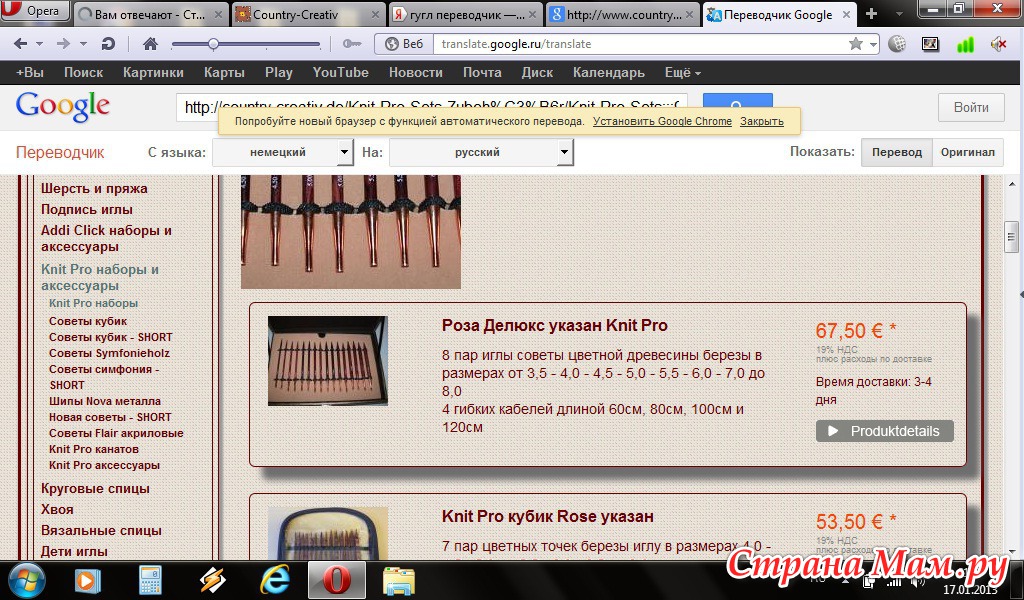The height and width of the screenshot is (600, 1024).
Task: Show the translated version with Перевод
Action: point(897,152)
